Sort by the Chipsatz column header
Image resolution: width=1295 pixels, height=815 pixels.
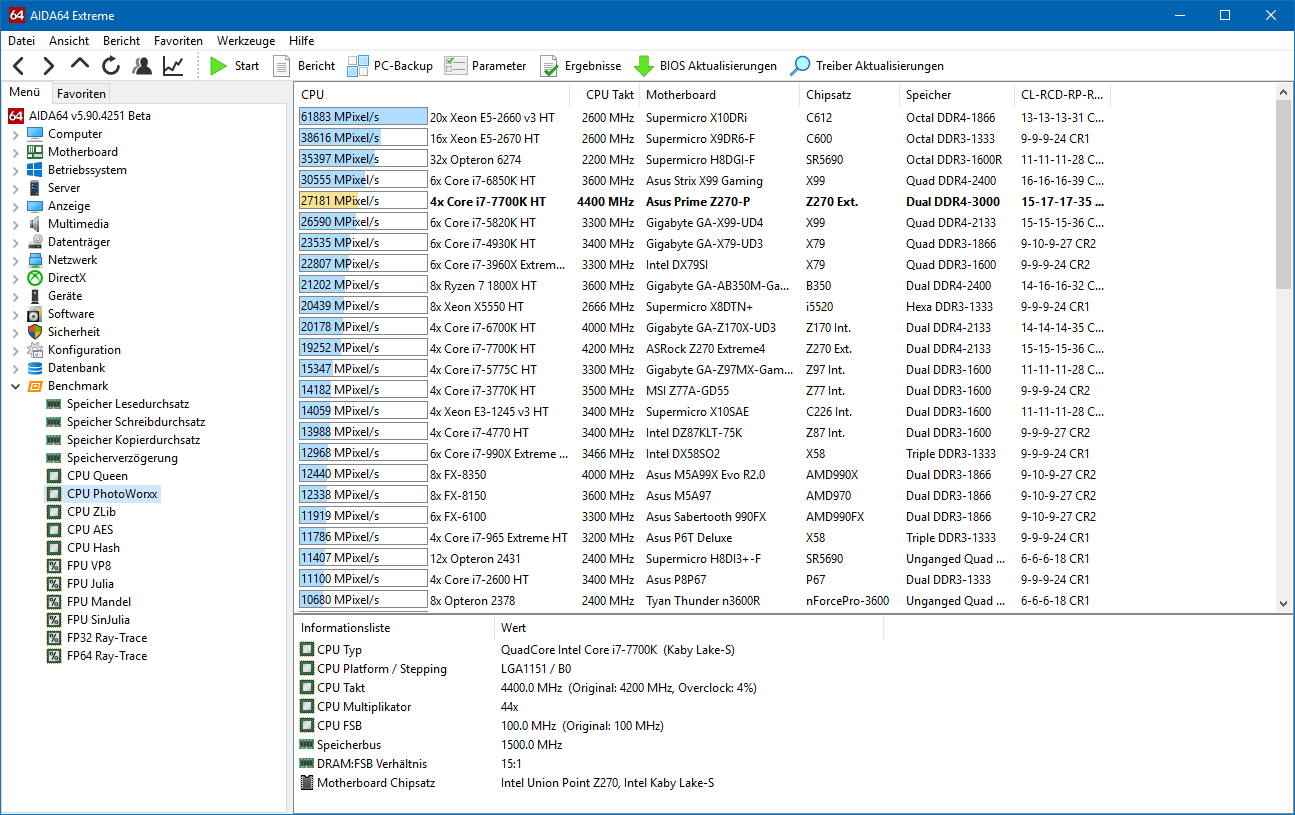click(850, 95)
